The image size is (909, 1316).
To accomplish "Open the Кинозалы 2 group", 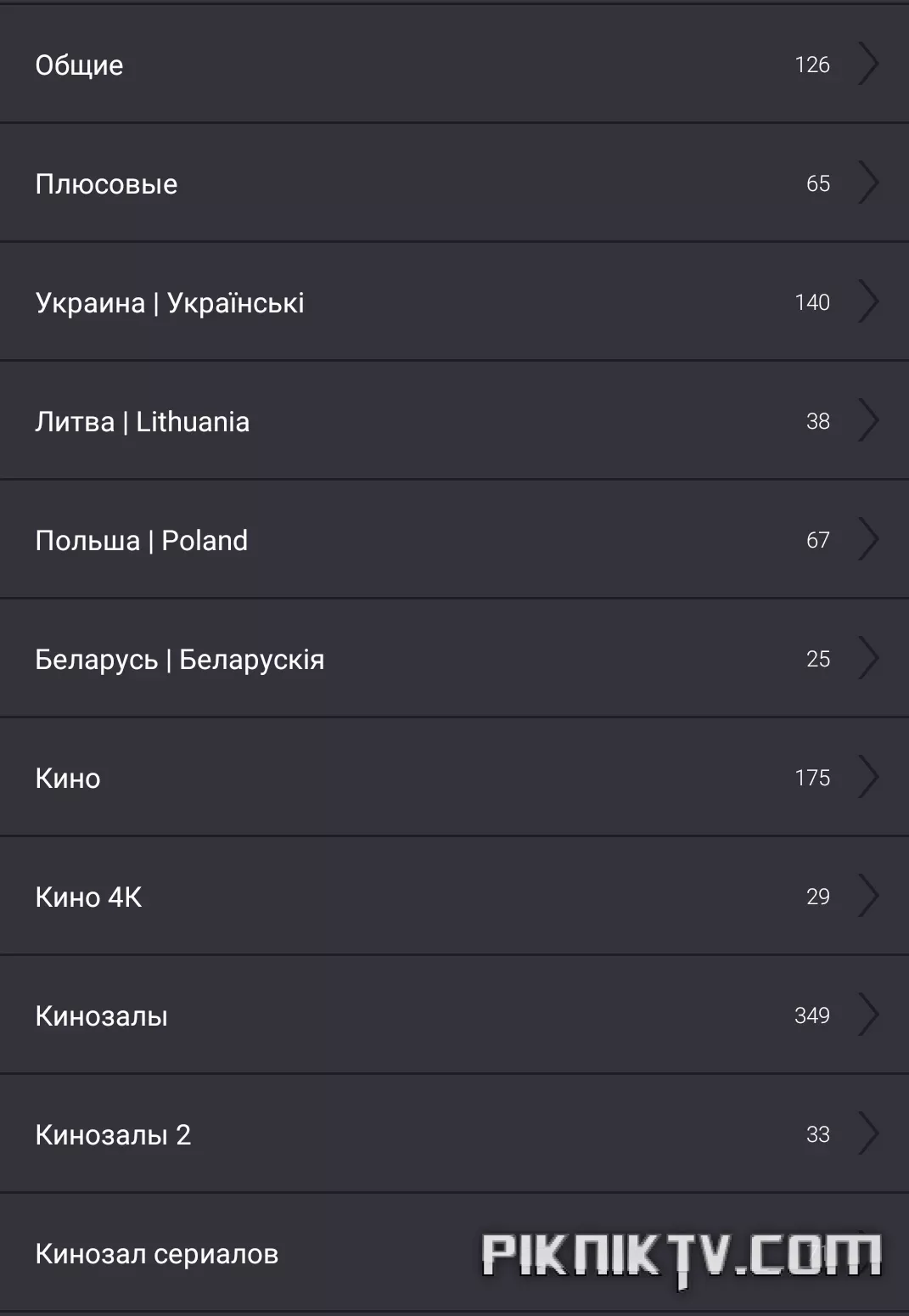I will [x=454, y=1134].
